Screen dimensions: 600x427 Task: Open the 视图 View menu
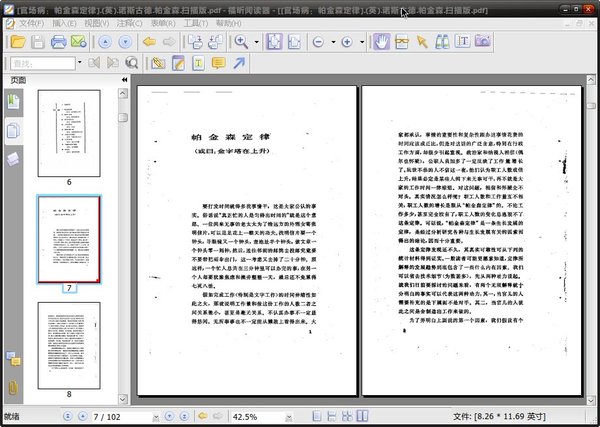click(96, 24)
